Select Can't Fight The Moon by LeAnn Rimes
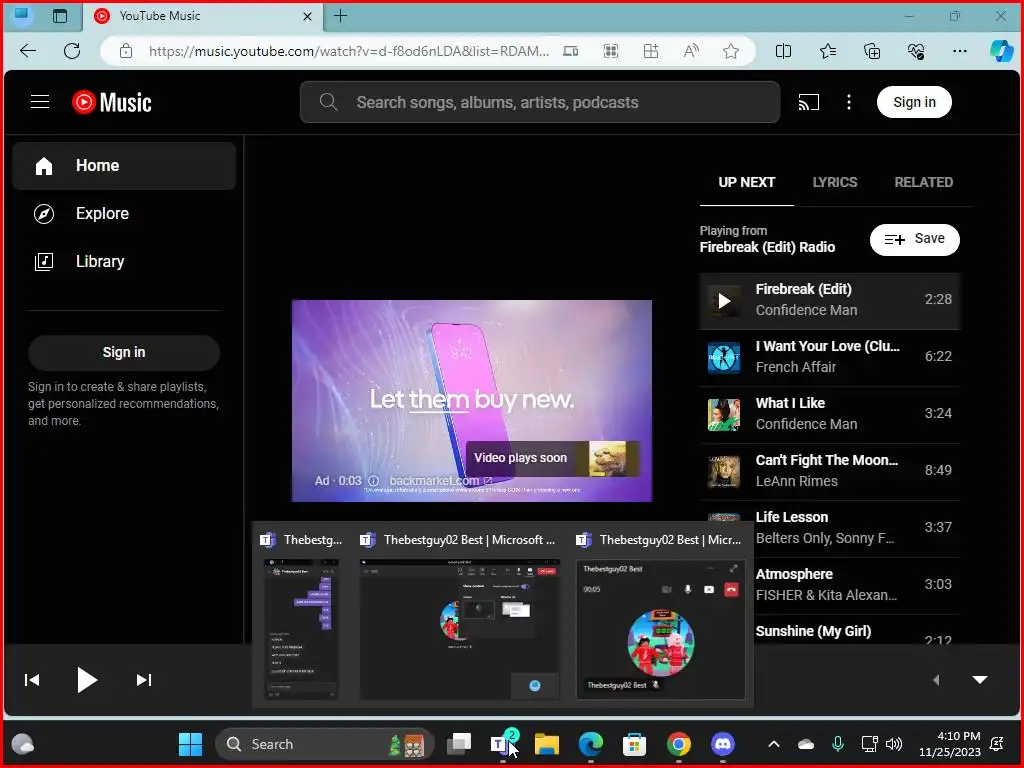This screenshot has height=768, width=1024. pyautogui.click(x=829, y=471)
